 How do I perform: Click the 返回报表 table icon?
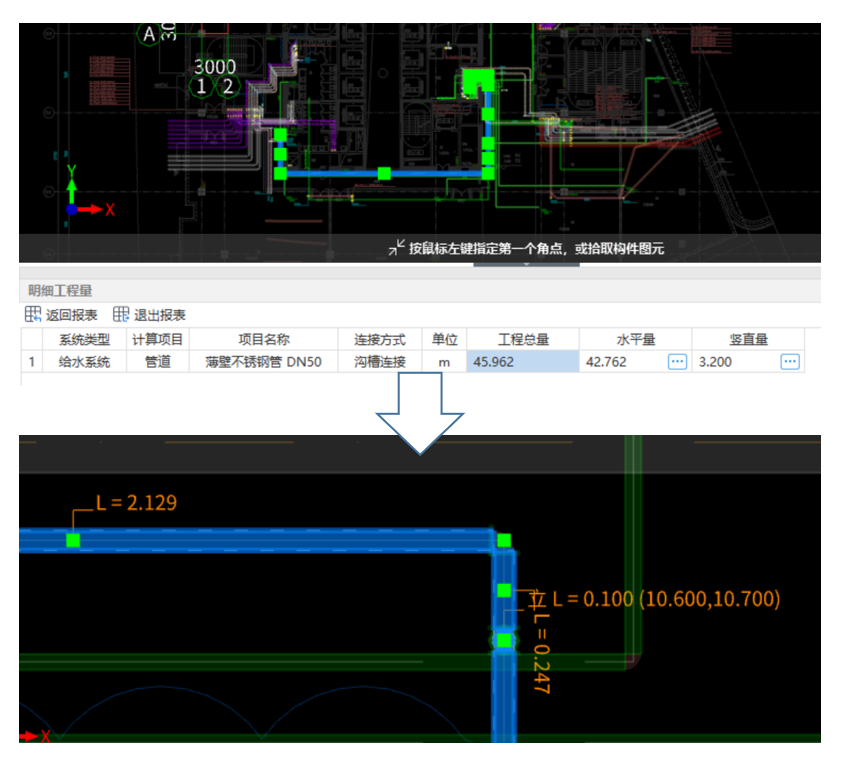click(x=33, y=315)
